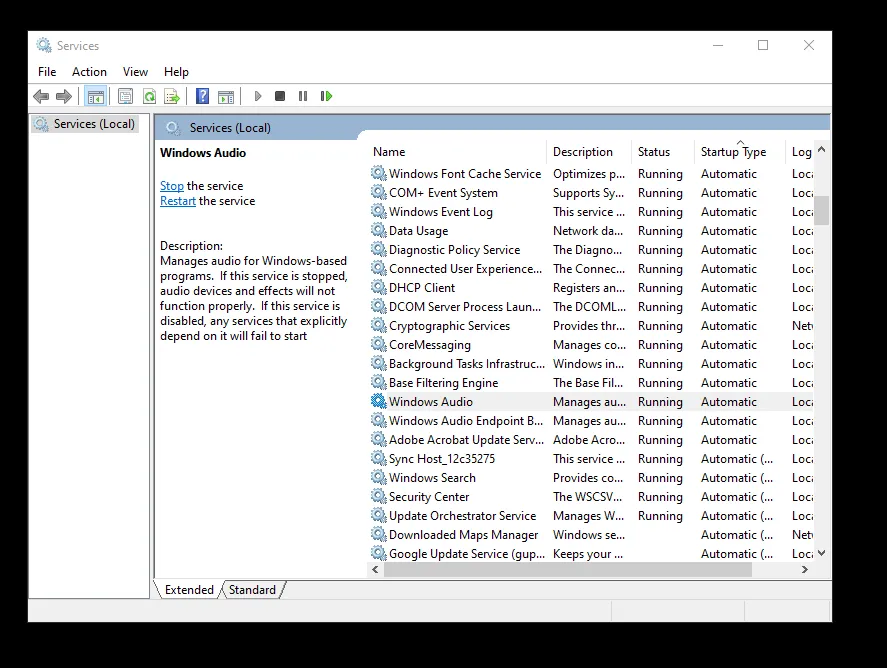This screenshot has height=668, width=887.
Task: Click the Stop the service link
Action: 171,185
